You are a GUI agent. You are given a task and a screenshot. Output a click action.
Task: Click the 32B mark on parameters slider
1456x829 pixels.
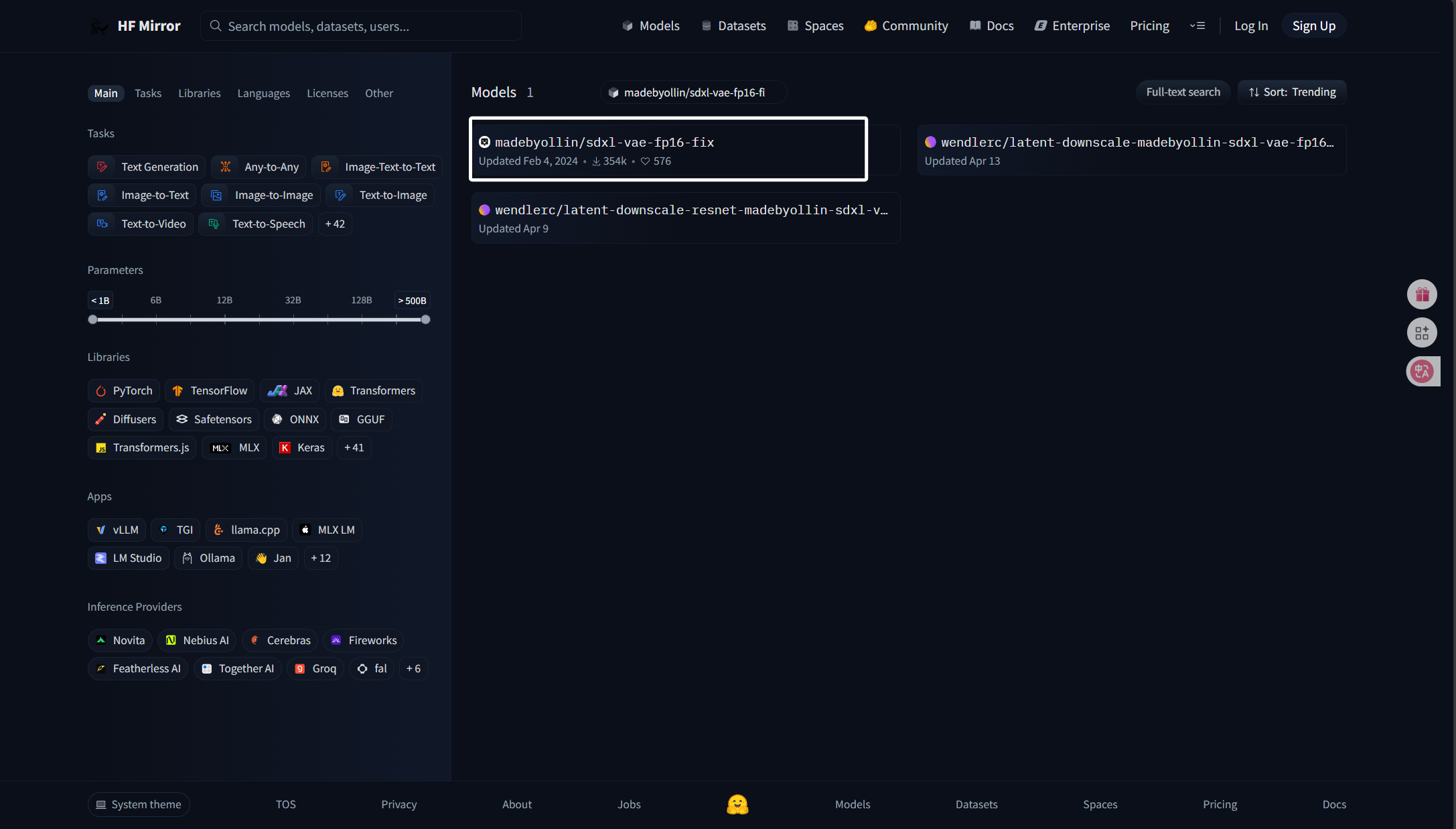coord(293,300)
